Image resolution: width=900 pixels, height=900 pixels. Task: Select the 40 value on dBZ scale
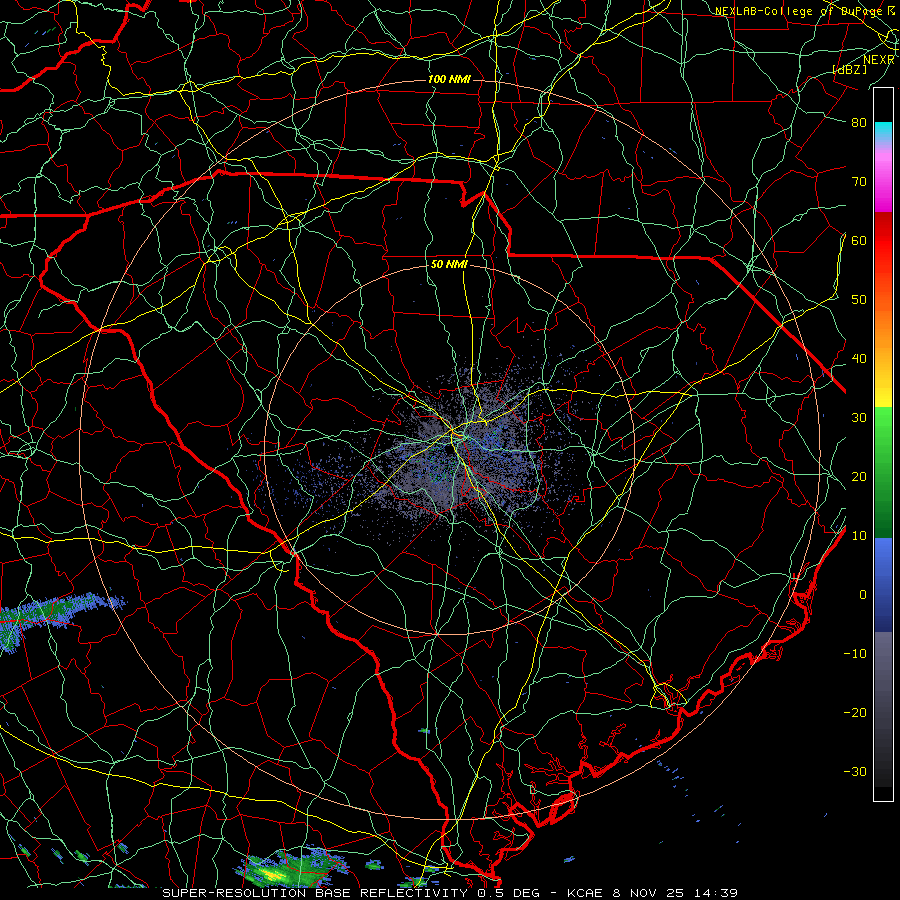[x=859, y=359]
